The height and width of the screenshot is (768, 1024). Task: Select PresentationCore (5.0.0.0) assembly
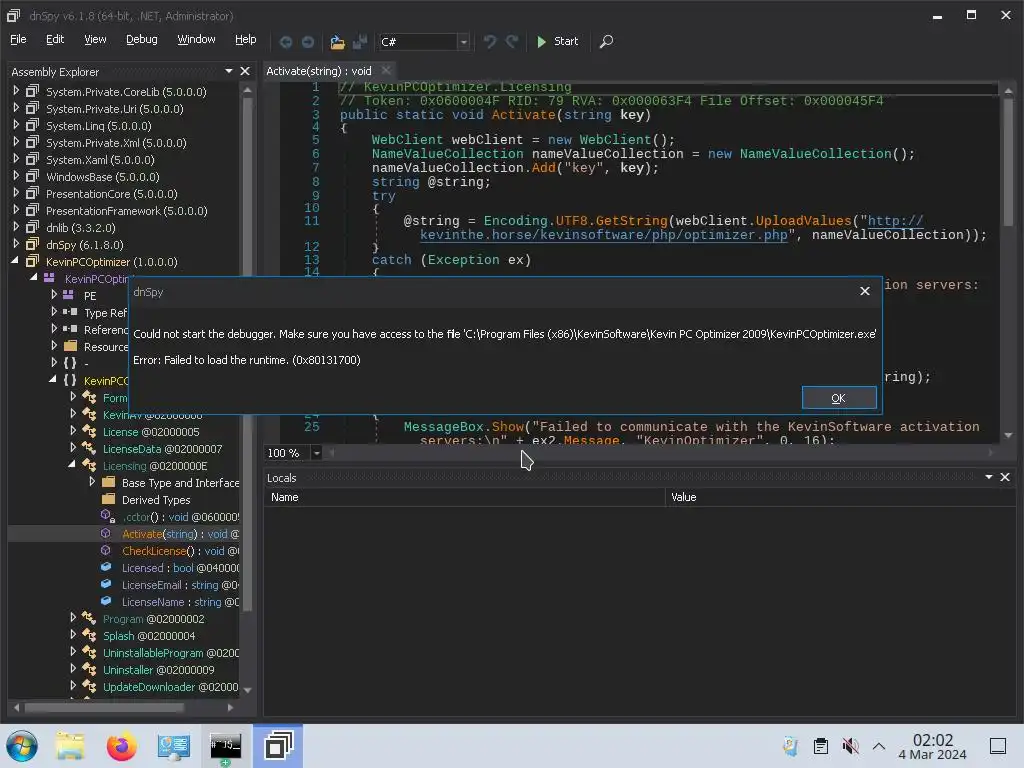(x=112, y=194)
